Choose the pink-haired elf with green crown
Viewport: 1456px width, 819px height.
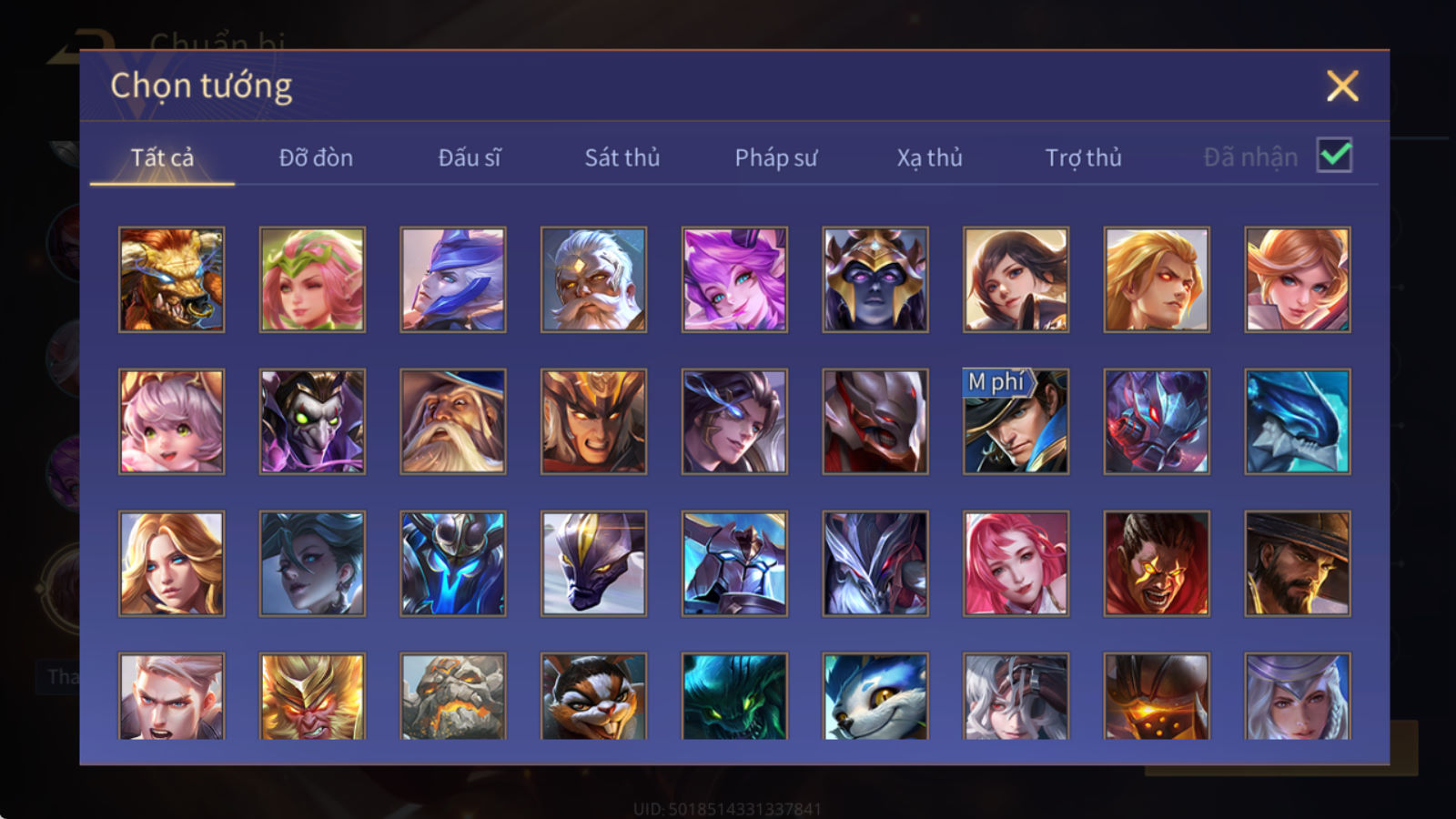[x=312, y=279]
